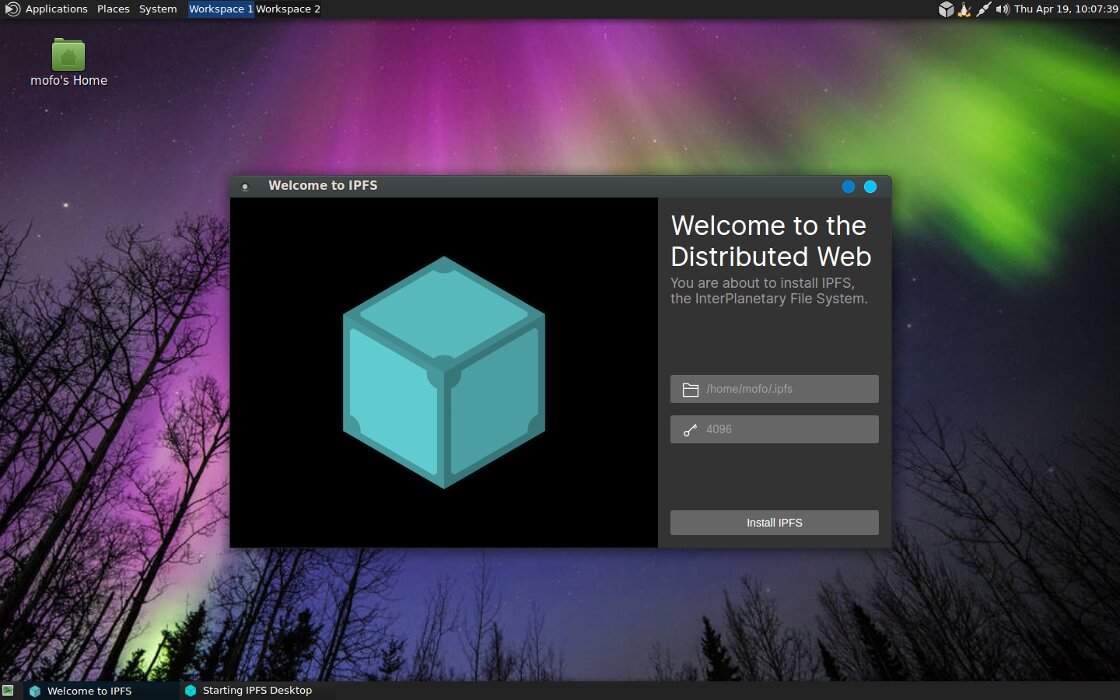Image resolution: width=1120 pixels, height=700 pixels.
Task: Click the date and time clock
Action: pyautogui.click(x=1066, y=9)
